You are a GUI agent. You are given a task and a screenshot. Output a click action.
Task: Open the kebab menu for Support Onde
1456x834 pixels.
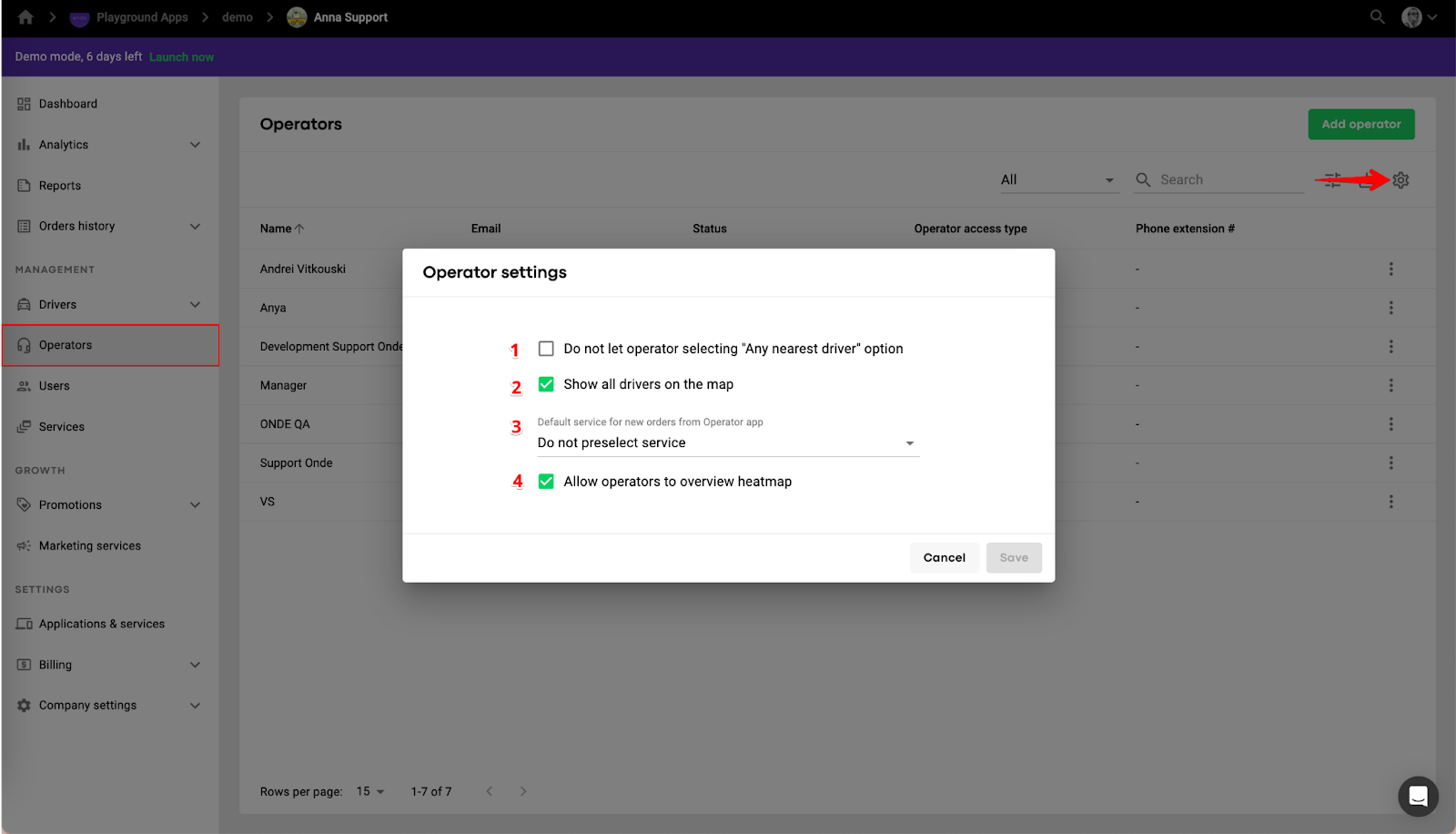click(x=1390, y=463)
